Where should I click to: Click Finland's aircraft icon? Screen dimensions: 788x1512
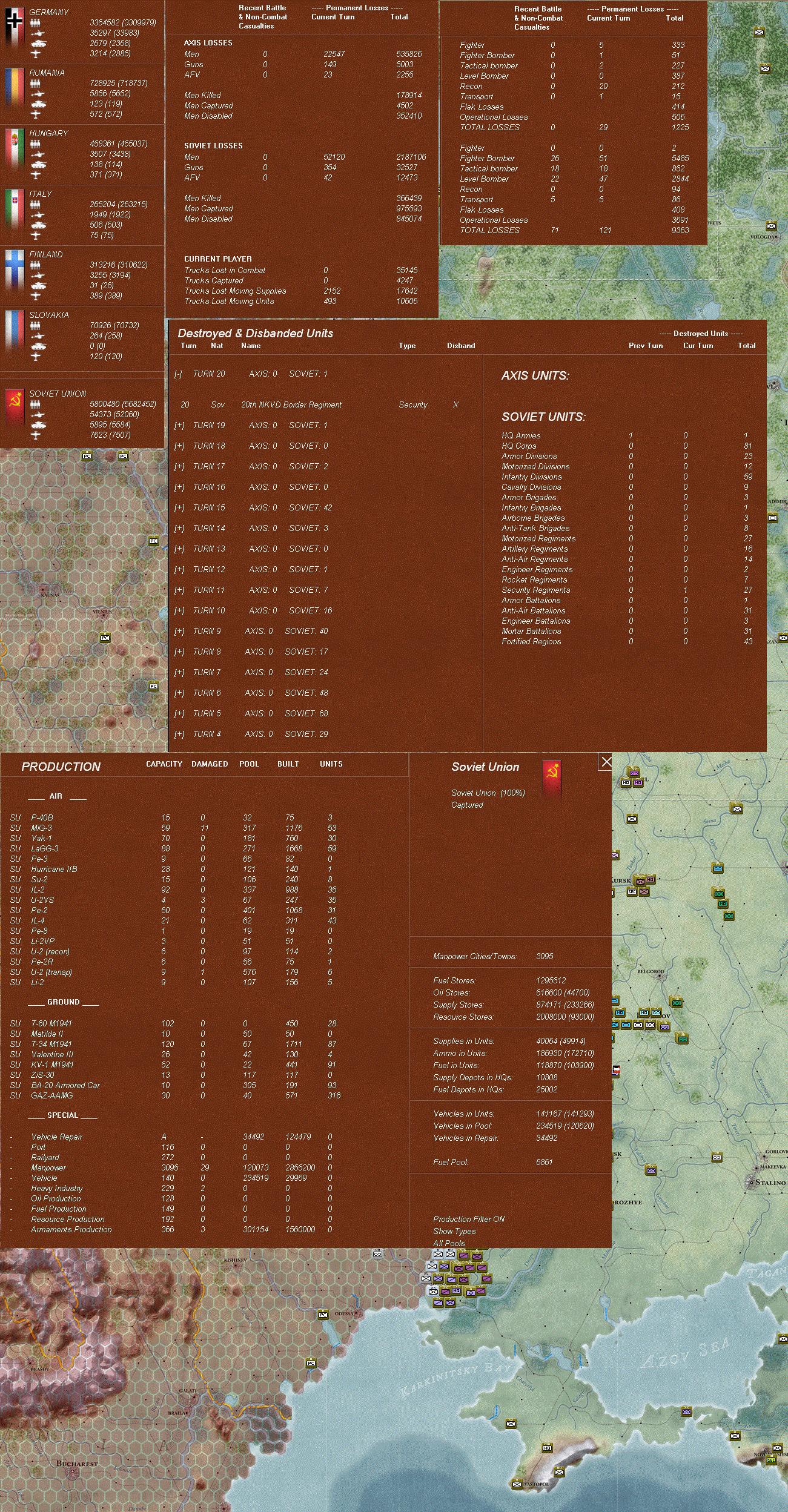[36, 296]
